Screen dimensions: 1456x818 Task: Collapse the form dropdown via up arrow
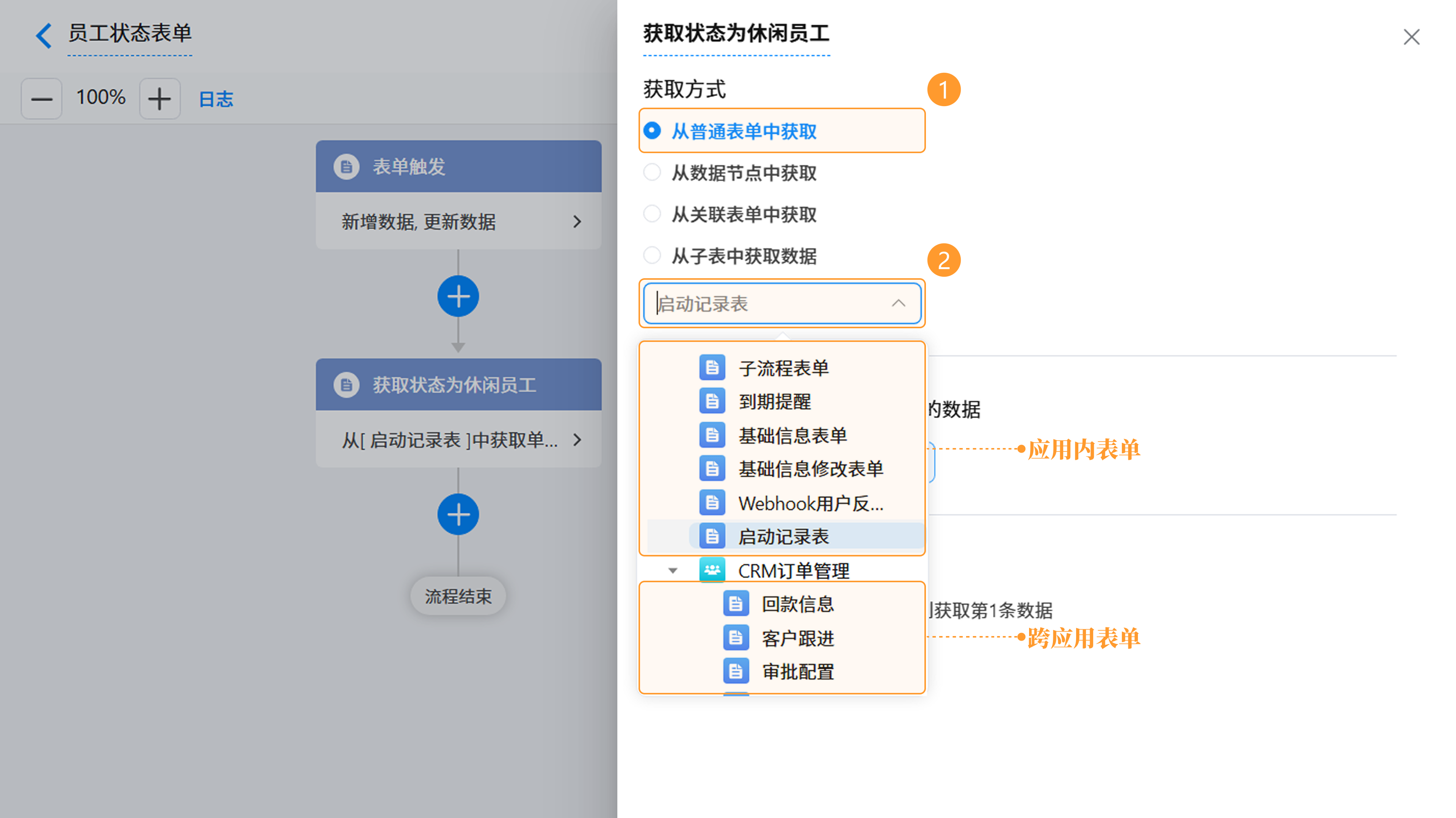[x=898, y=303]
